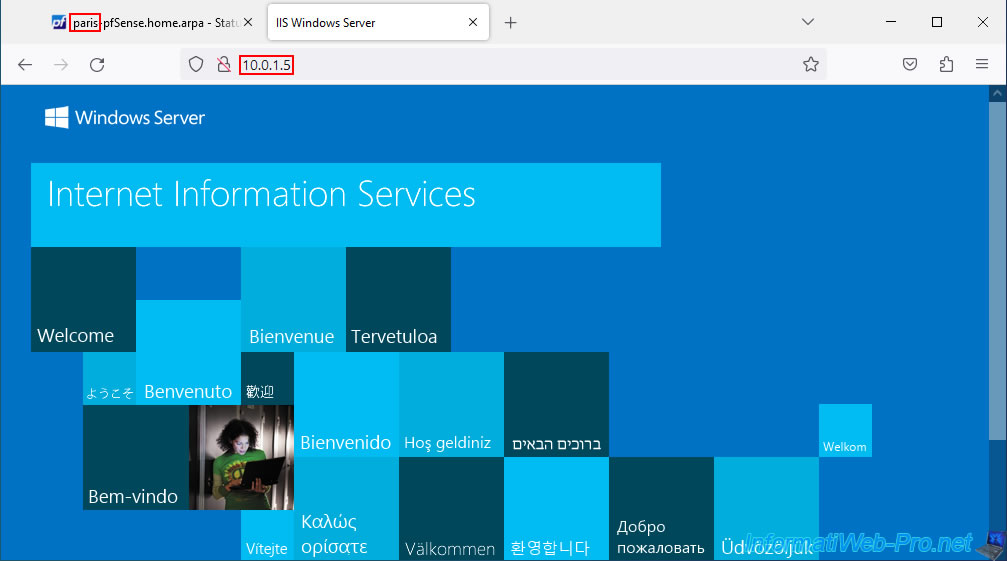Maximize the Firefox window
Screen dimensions: 1007x561
tap(937, 22)
